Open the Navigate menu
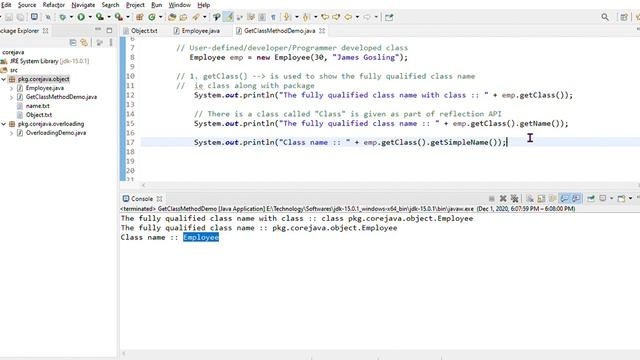 coord(83,5)
